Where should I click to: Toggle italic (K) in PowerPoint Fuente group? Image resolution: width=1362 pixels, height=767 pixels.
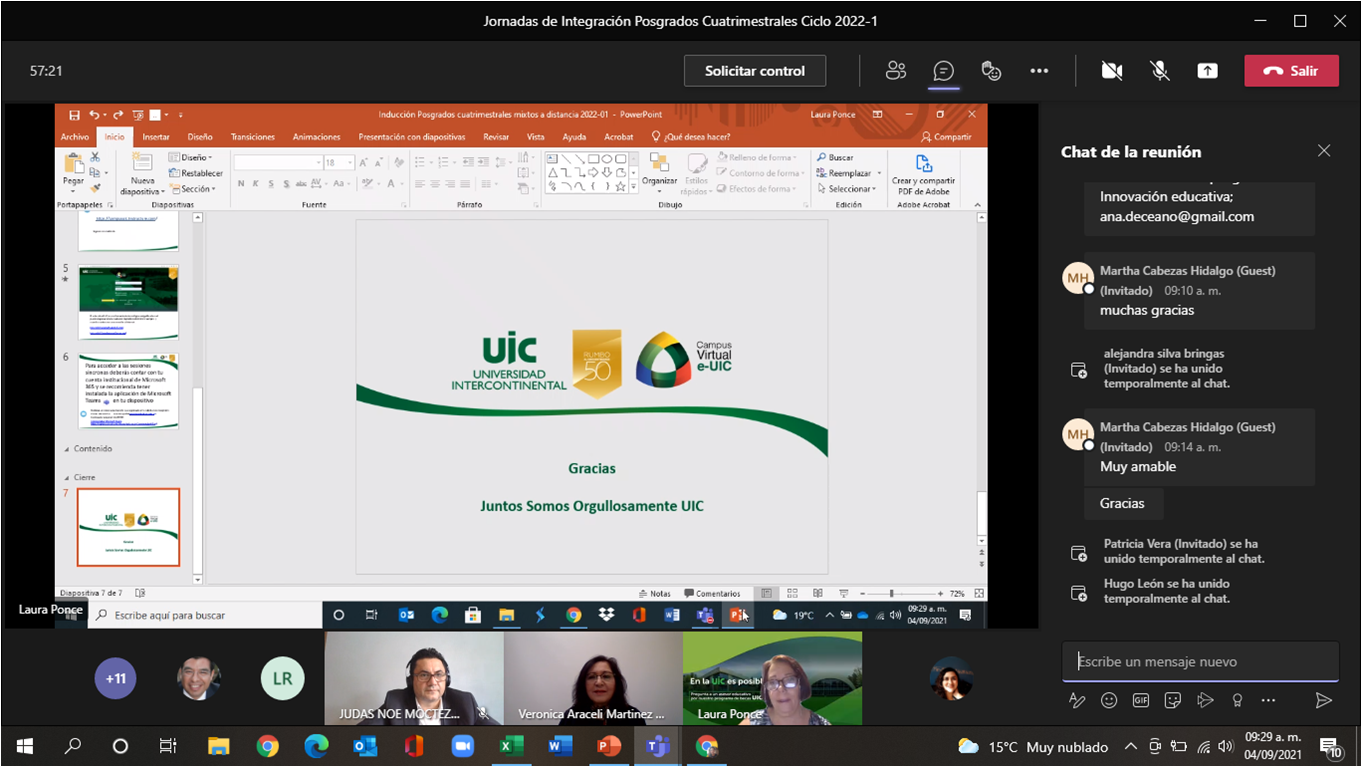(257, 184)
